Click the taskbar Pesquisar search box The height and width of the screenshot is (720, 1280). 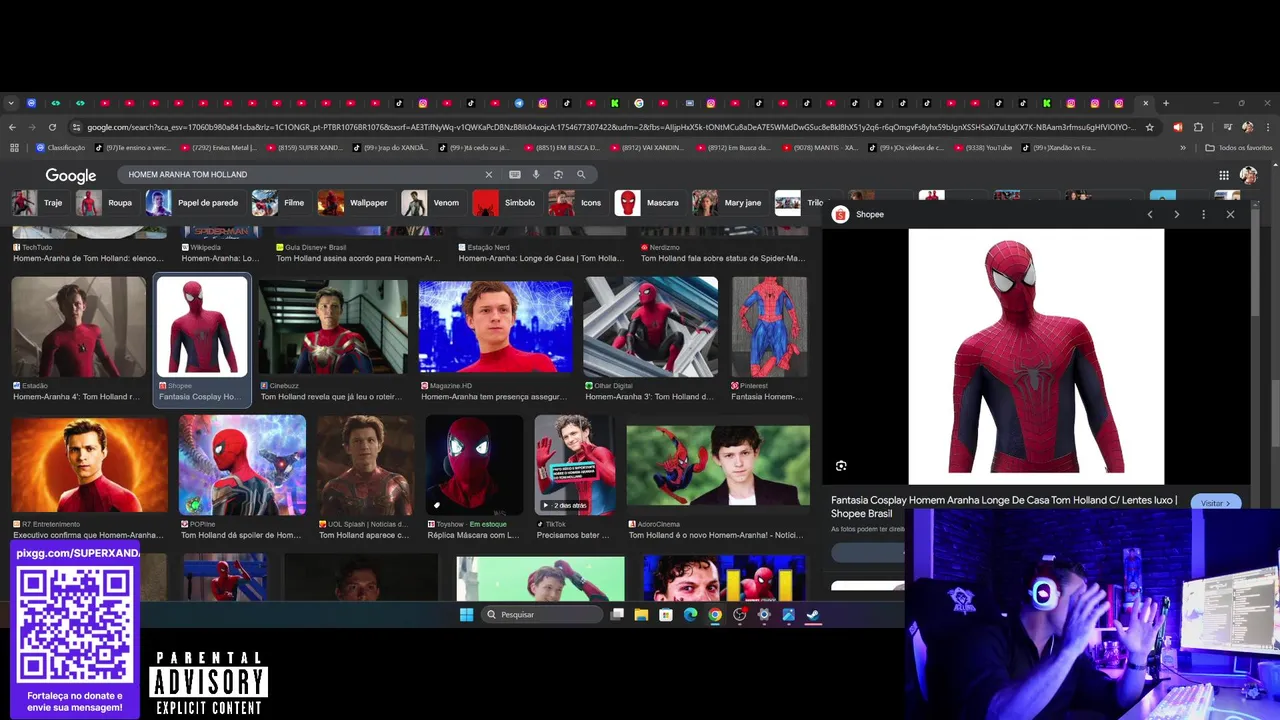click(x=542, y=615)
